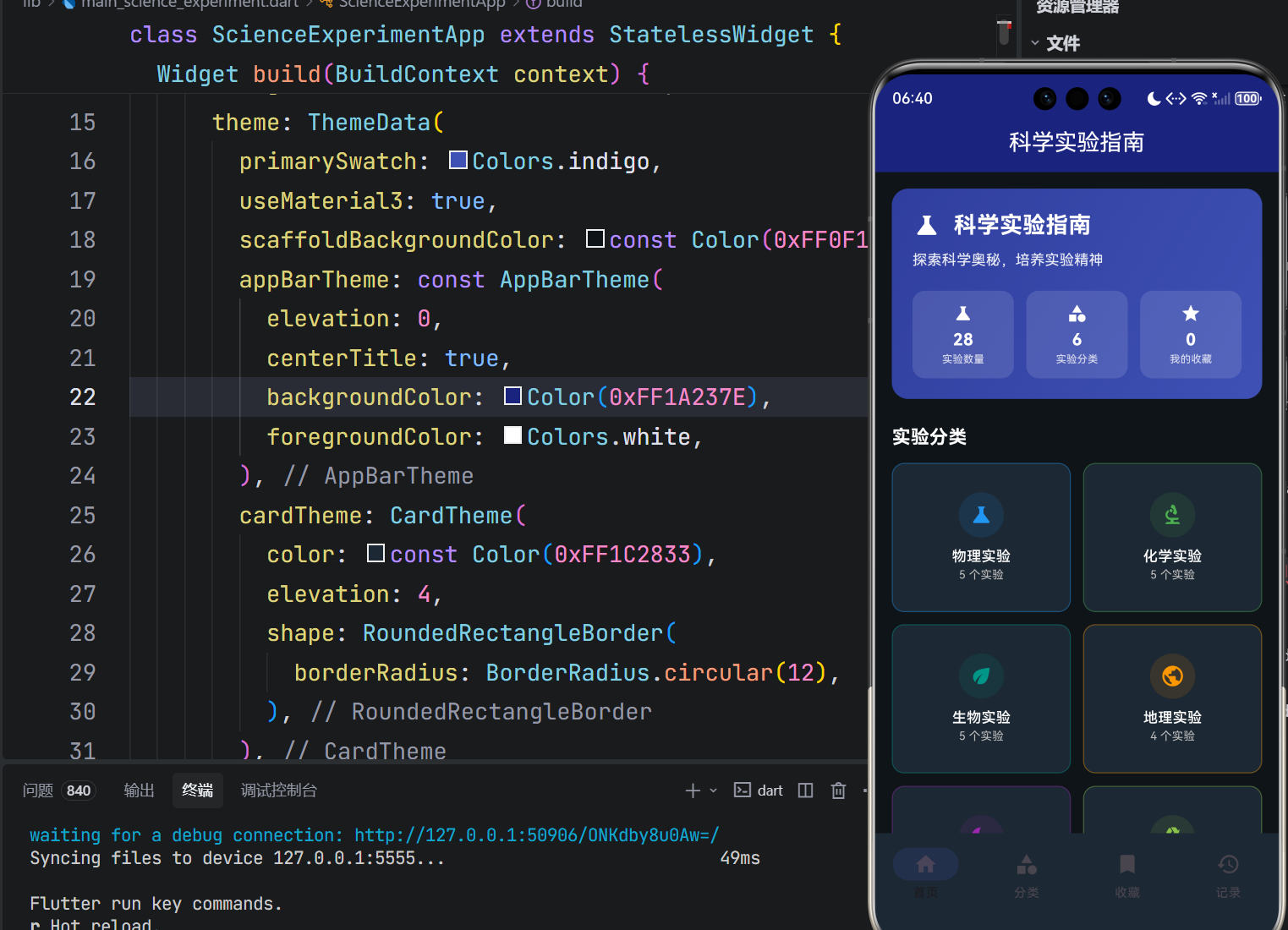
Task: Tap the 首页 home nav item
Action: pos(926,873)
